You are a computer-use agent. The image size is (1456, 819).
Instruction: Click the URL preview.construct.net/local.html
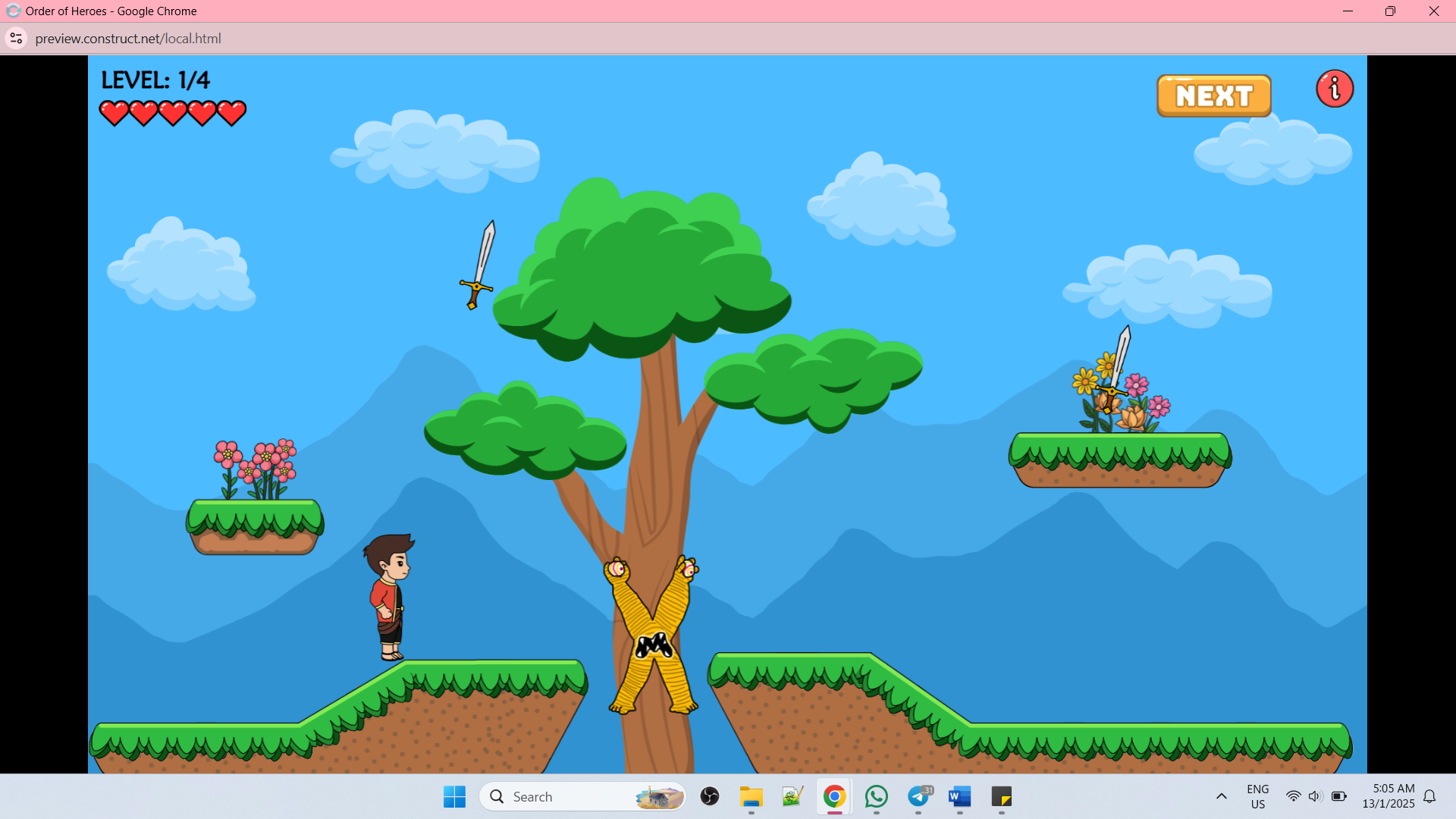tap(128, 38)
